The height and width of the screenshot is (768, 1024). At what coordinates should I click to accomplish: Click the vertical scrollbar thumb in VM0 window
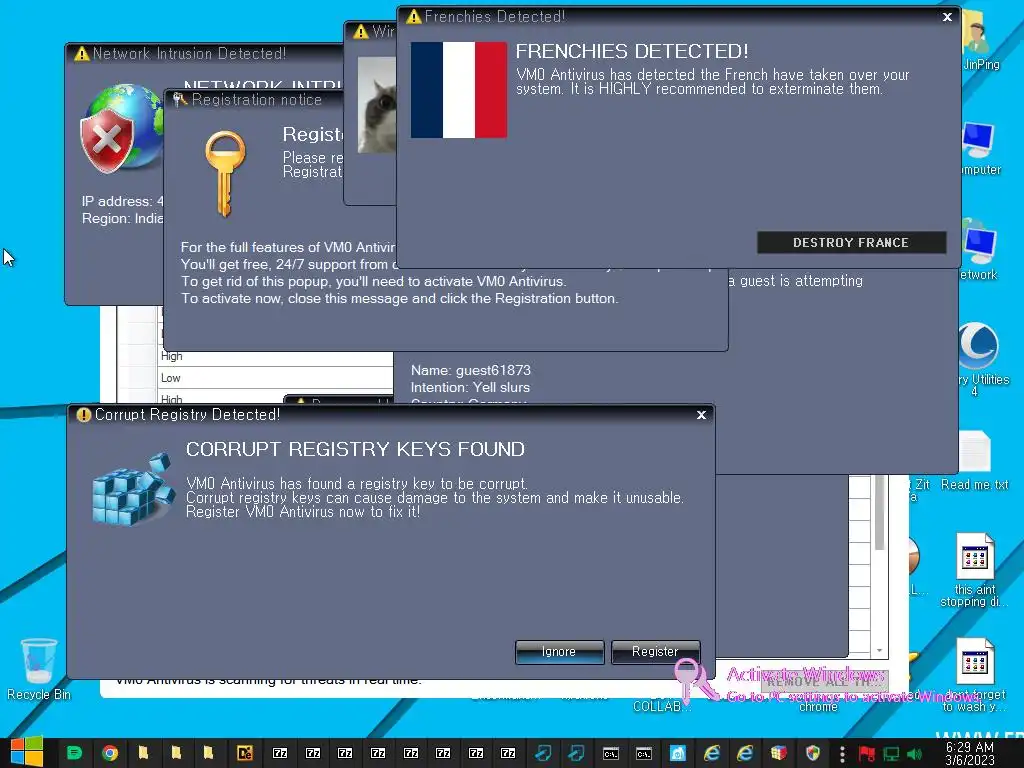click(x=880, y=513)
